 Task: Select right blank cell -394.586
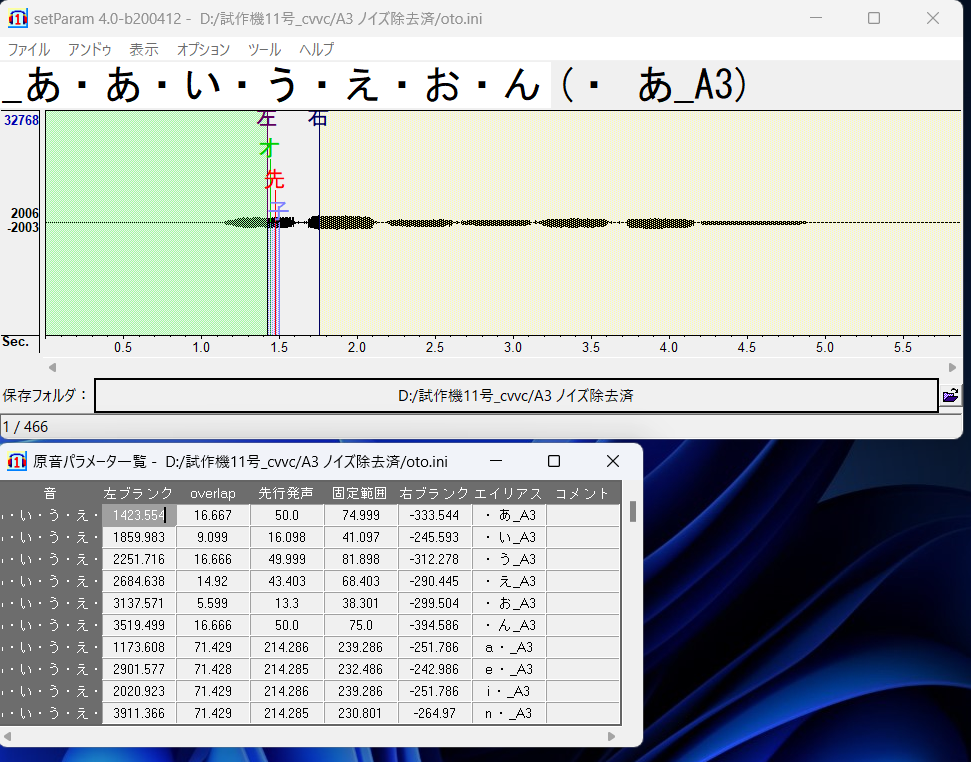tap(435, 625)
